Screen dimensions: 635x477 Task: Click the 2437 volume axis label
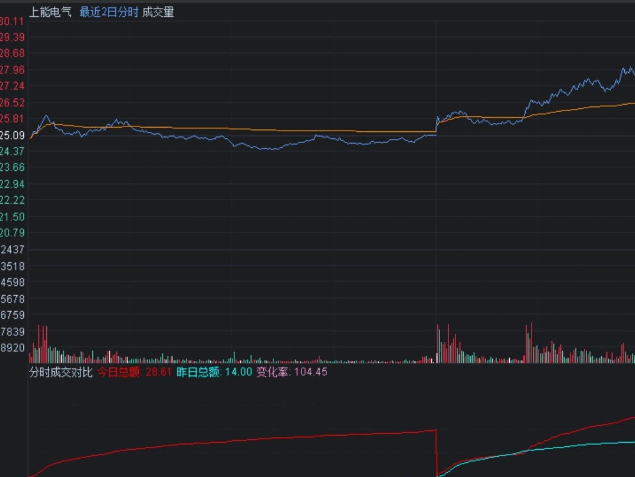pos(12,250)
